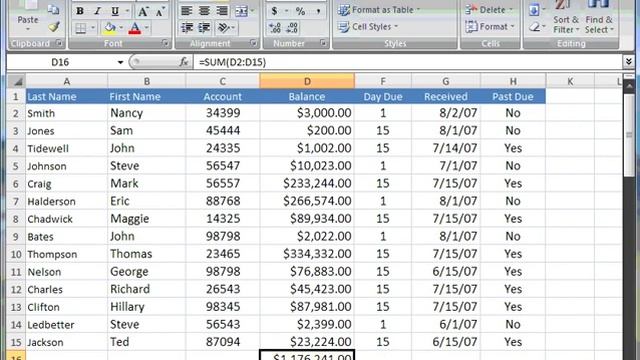Decrease font size with Shrink Font
Viewport: 640px width, 360px height.
coord(160,11)
